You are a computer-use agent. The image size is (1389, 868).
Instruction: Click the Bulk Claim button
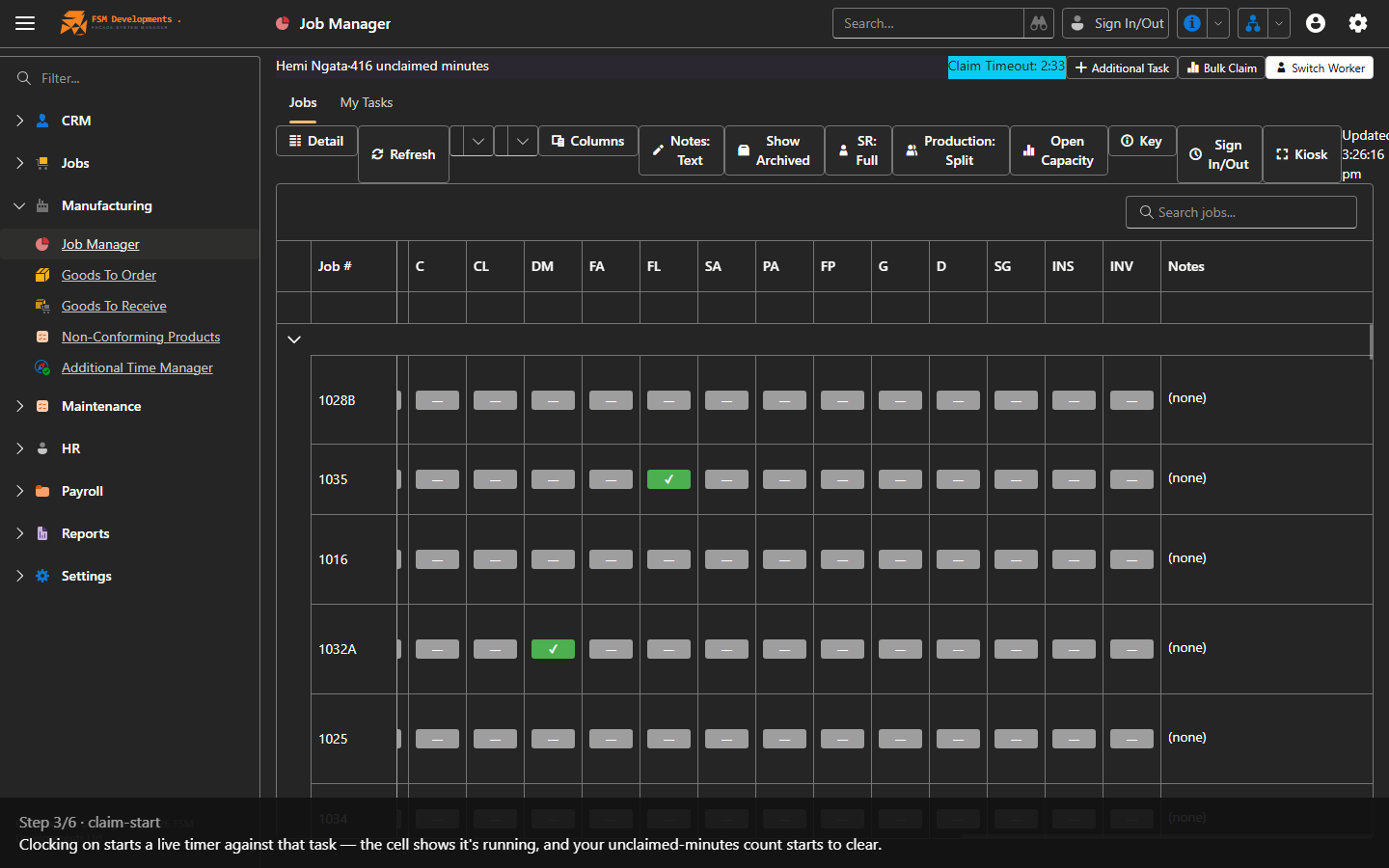coord(1221,68)
